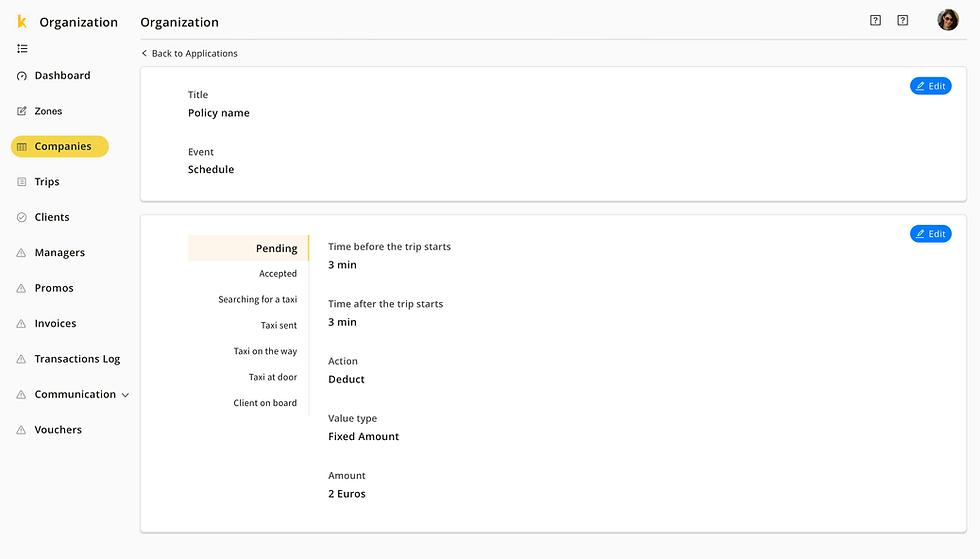Open the Invoices warning icon

click(x=22, y=324)
